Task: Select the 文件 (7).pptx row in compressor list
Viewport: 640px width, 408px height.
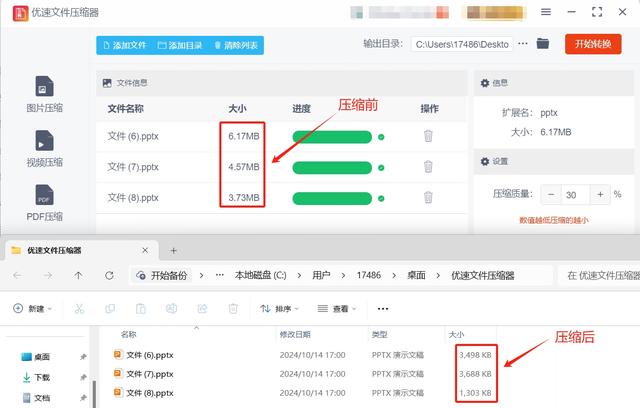Action: click(x=282, y=167)
